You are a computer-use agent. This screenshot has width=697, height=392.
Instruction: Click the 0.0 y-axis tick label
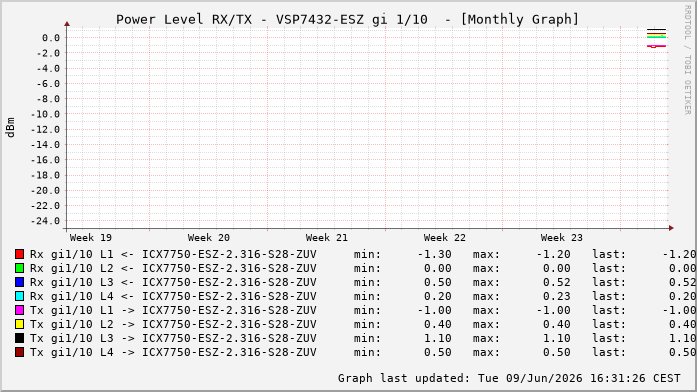(51, 38)
